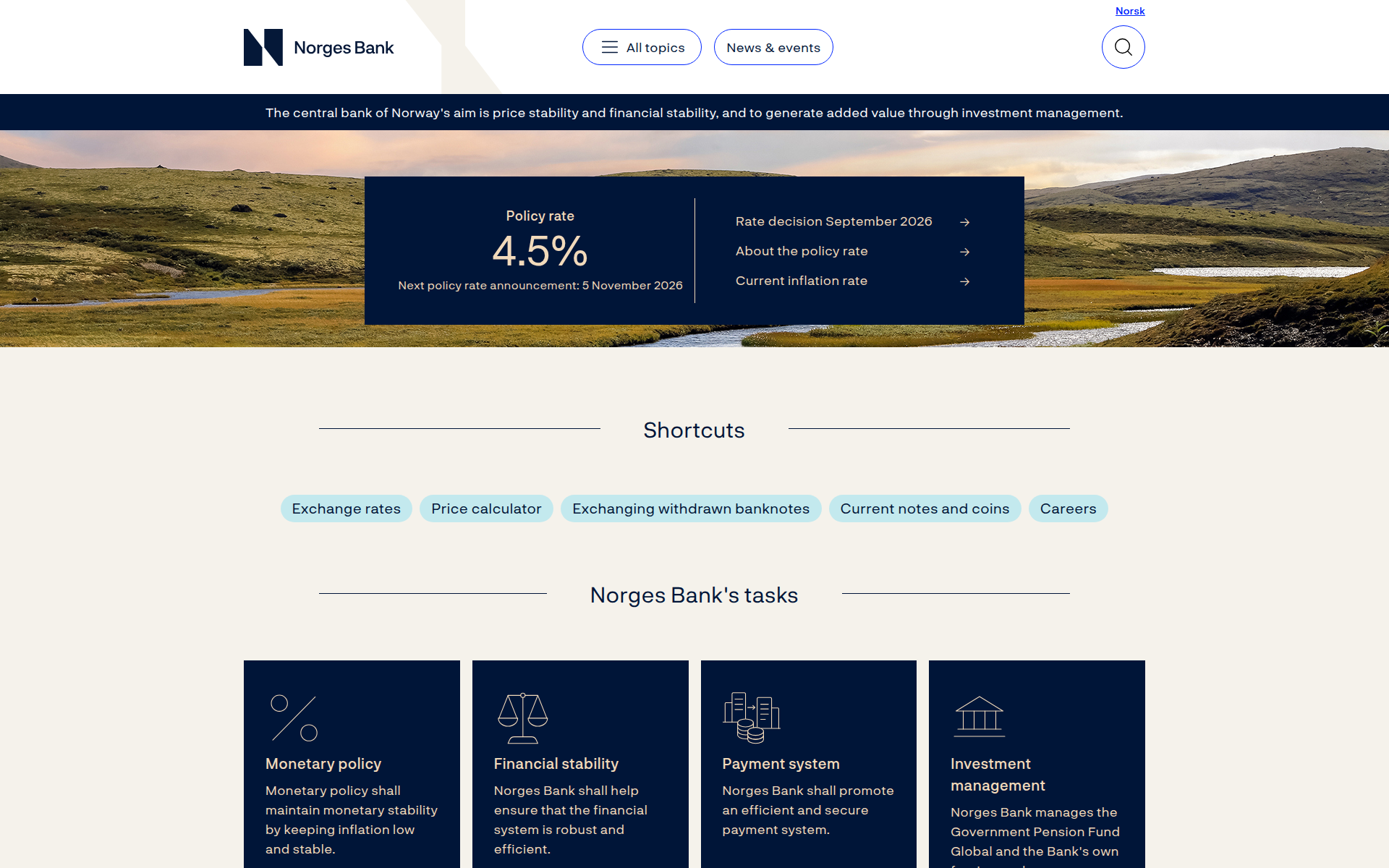
Task: Open the search magnifier icon
Action: (1123, 47)
